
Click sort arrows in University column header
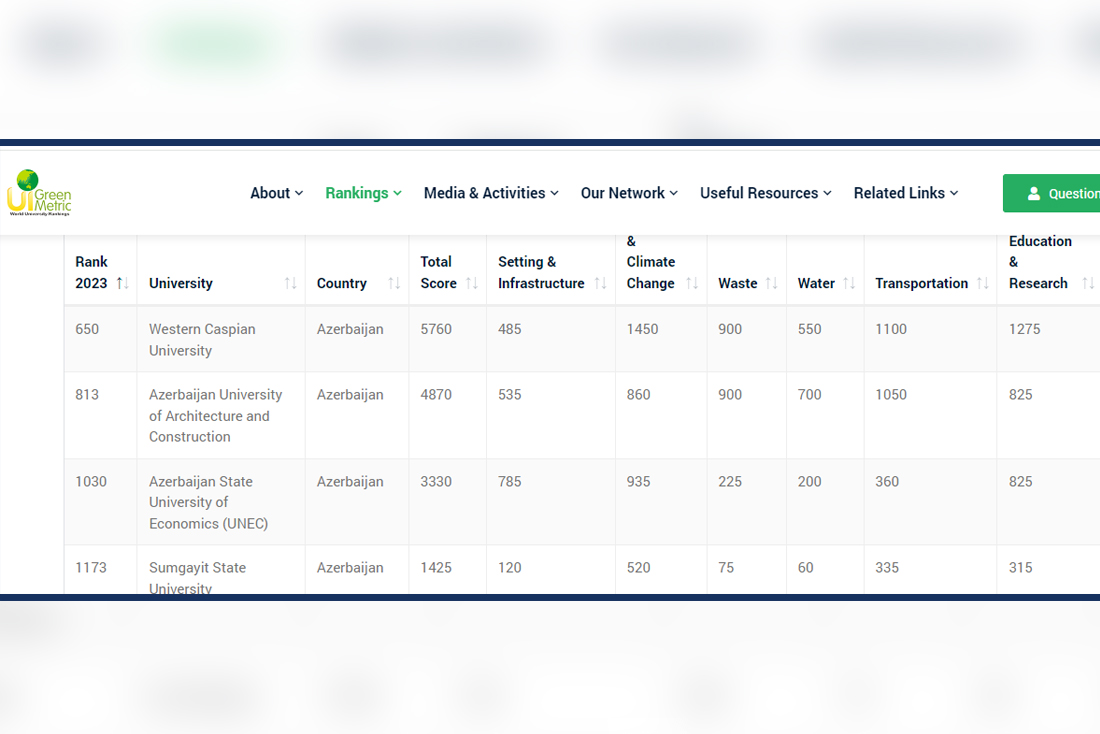[290, 284]
